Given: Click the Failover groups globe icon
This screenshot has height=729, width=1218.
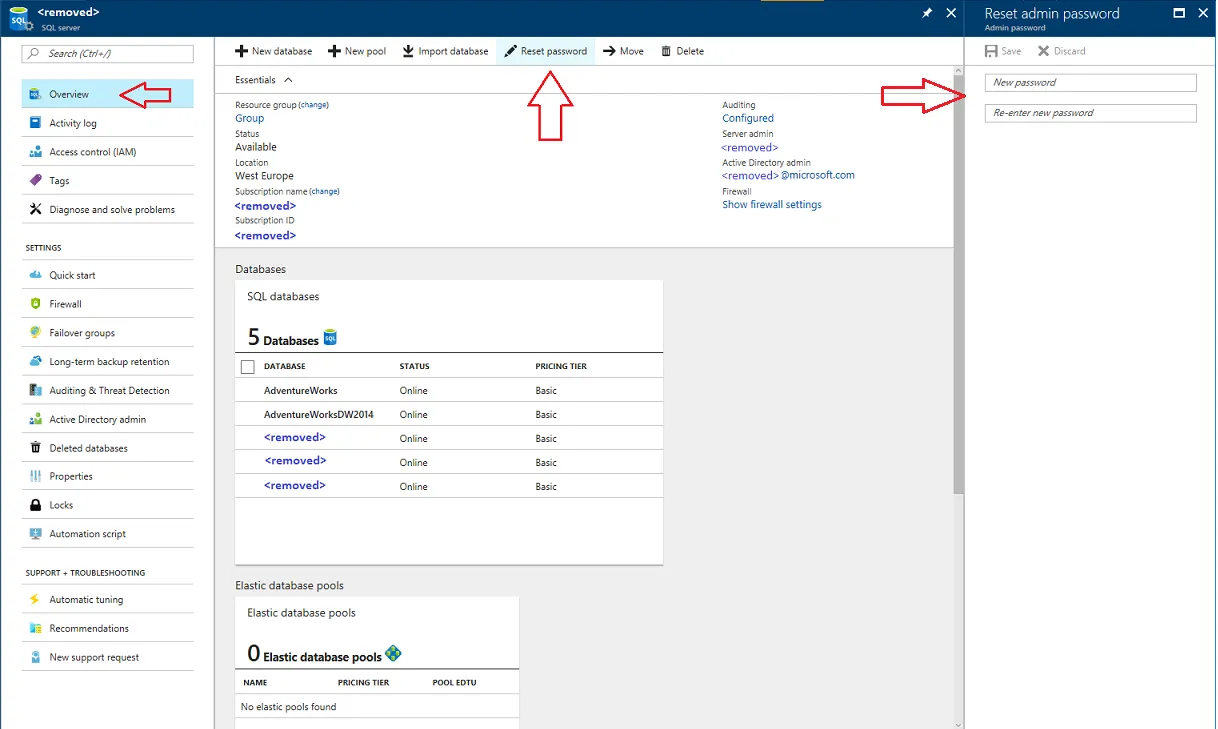Looking at the screenshot, I should point(36,333).
